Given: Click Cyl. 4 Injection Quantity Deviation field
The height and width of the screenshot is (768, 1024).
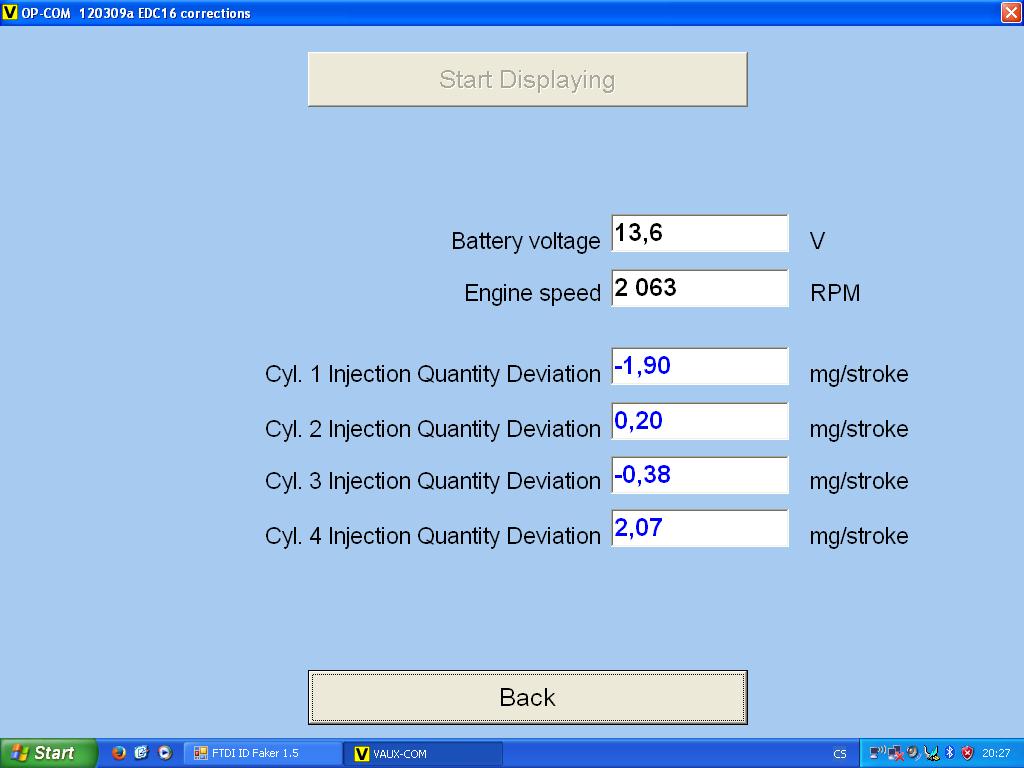Looking at the screenshot, I should pos(699,528).
